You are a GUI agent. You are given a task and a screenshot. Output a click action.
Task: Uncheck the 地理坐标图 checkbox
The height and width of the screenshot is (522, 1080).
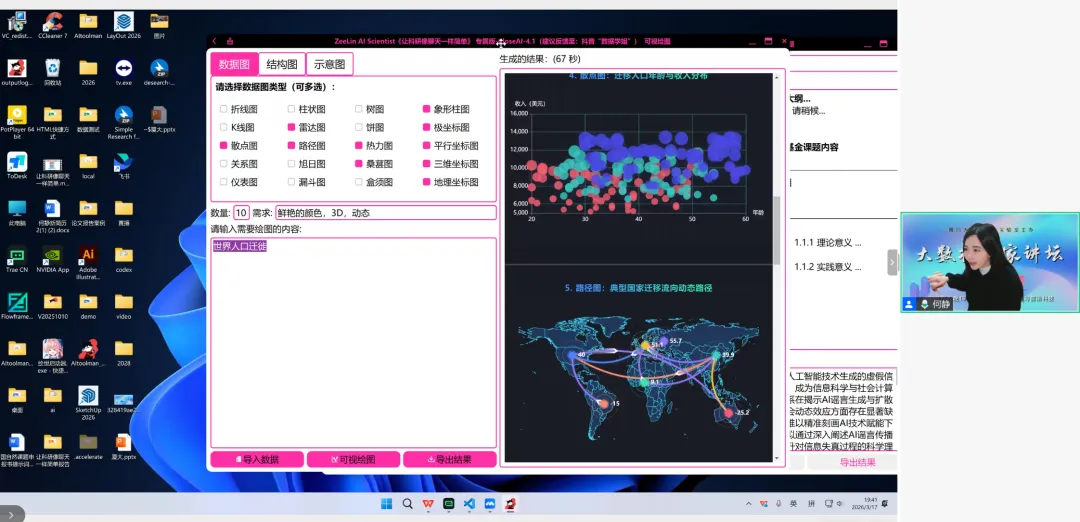[x=427, y=182]
